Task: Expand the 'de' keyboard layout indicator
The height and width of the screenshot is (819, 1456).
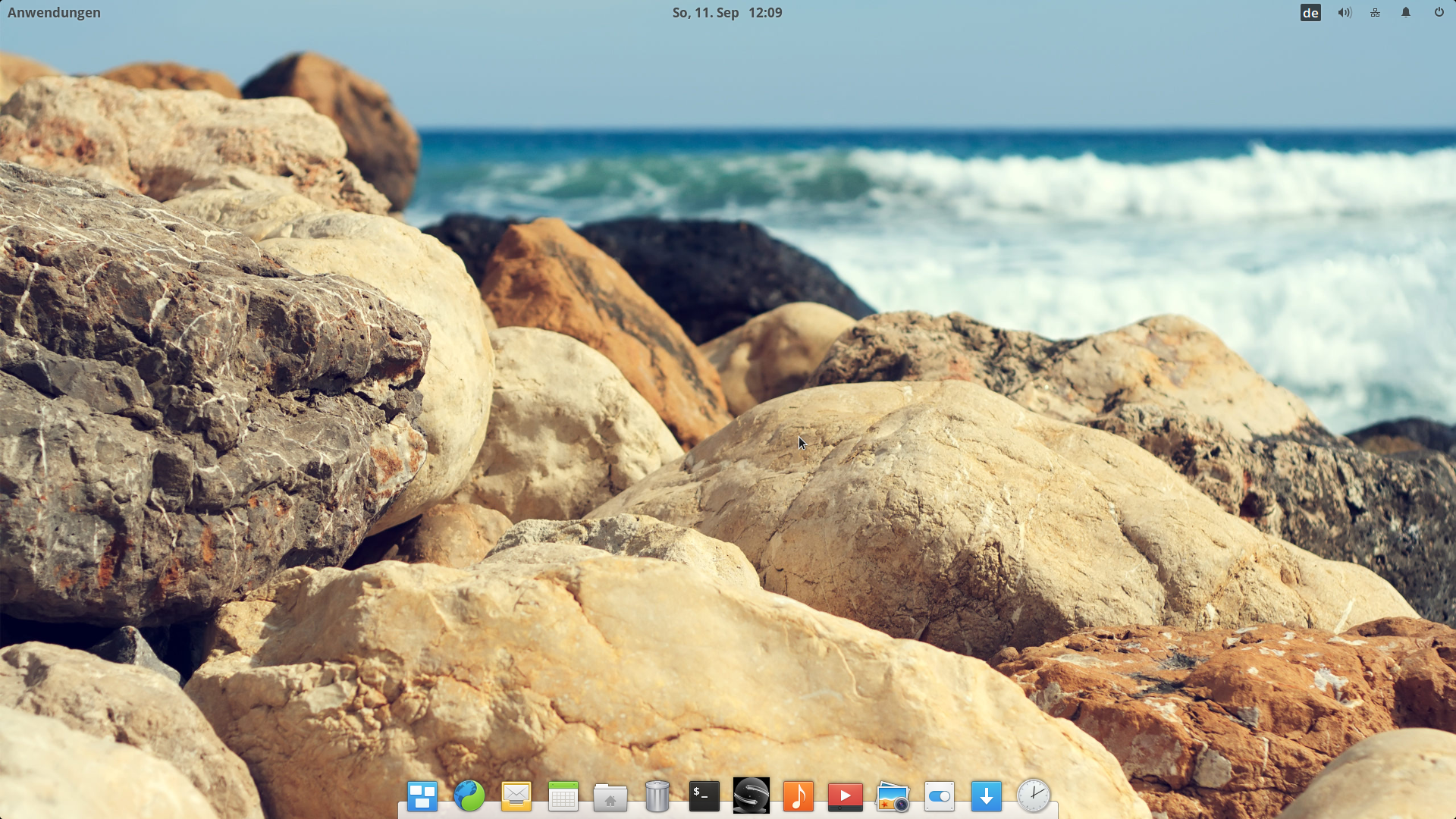Action: coord(1310,12)
